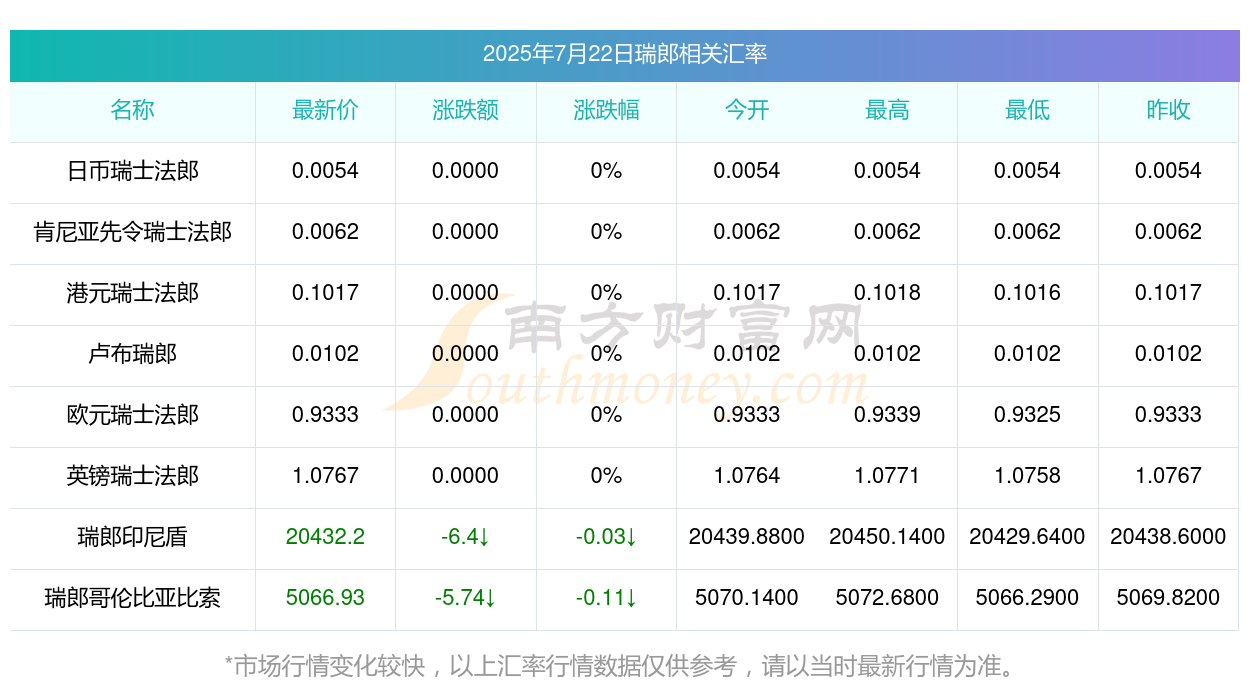Click the 最低 value '1.0758'

(1028, 476)
